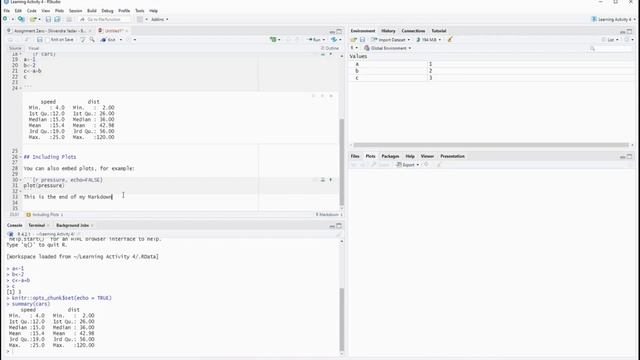This screenshot has height=360, width=640.
Task: Click the Environment search field
Action: (611, 48)
